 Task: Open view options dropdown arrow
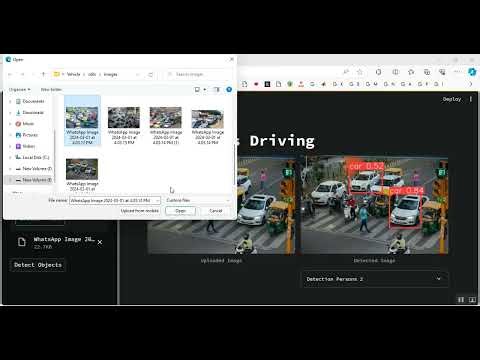point(204,89)
